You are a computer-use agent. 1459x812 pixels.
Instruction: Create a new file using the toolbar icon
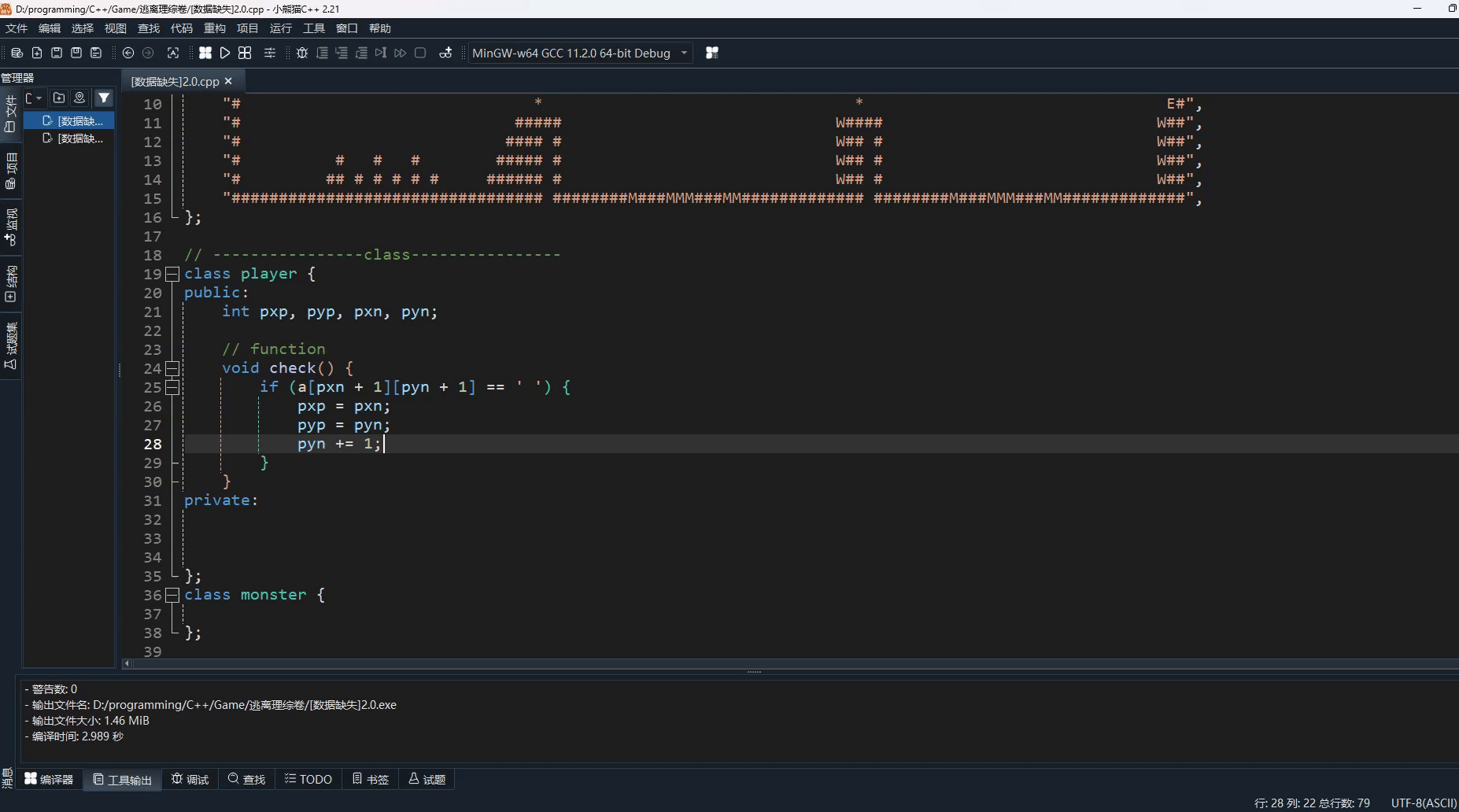click(x=37, y=53)
